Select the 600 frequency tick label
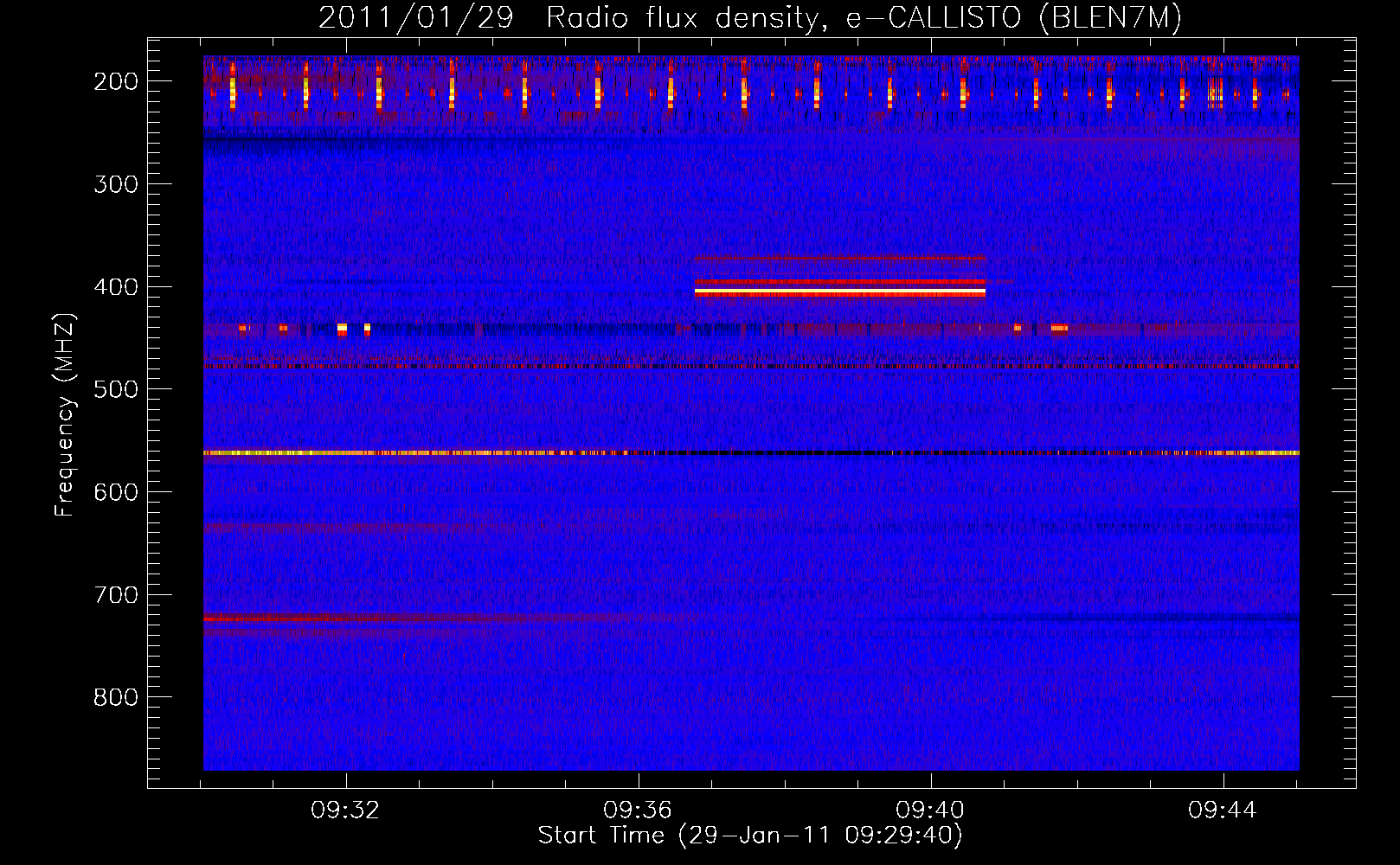1400x865 pixels. pos(115,492)
